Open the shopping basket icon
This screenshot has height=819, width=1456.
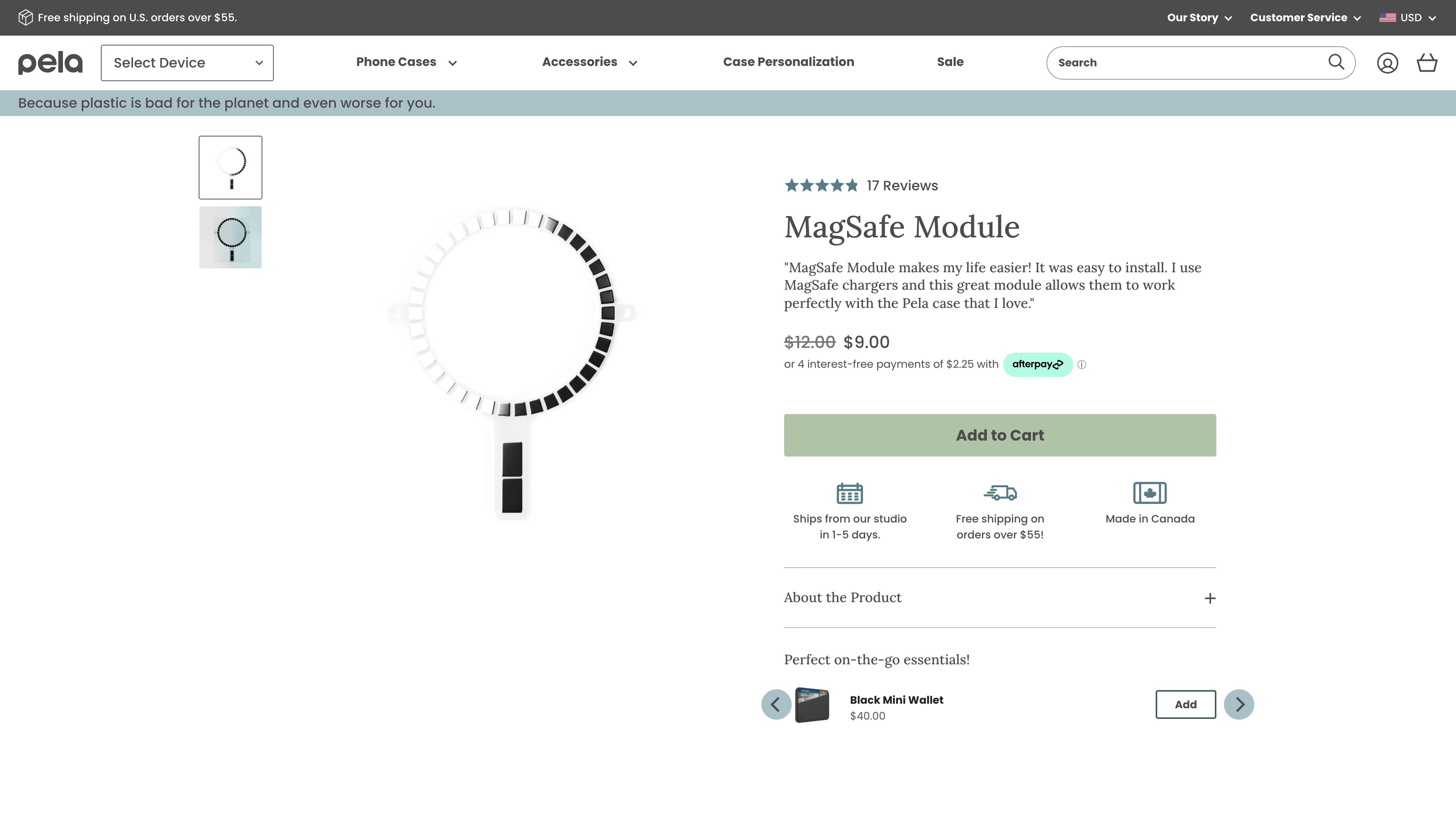coord(1426,63)
